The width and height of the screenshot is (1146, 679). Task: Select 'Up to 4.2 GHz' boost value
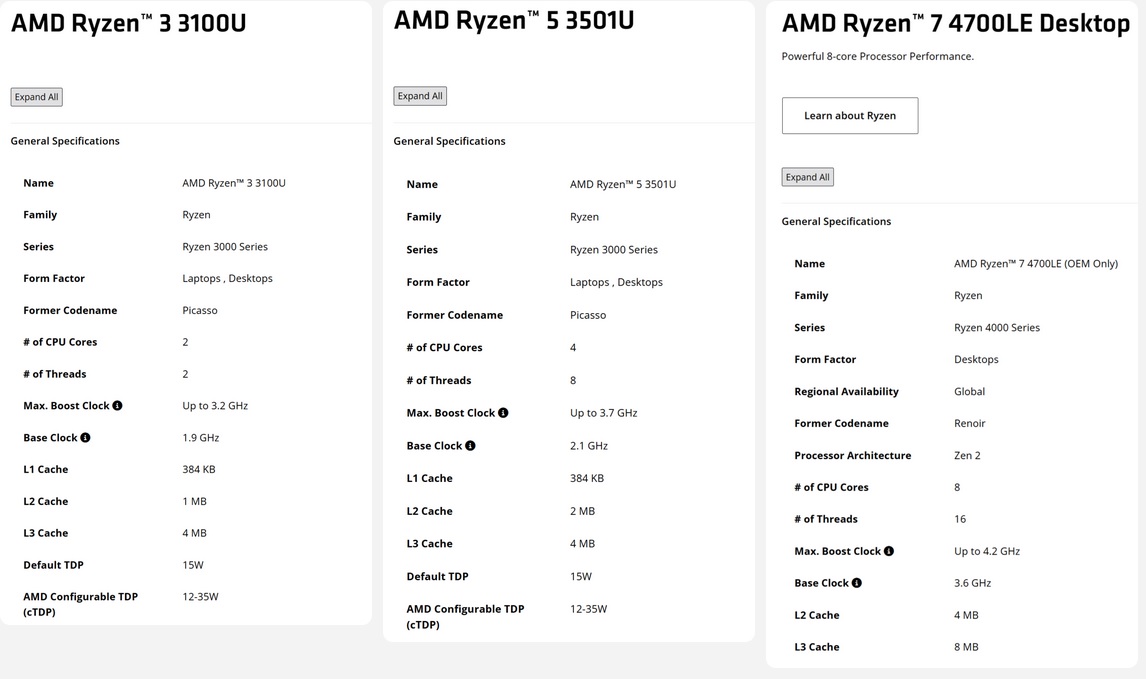tap(987, 551)
